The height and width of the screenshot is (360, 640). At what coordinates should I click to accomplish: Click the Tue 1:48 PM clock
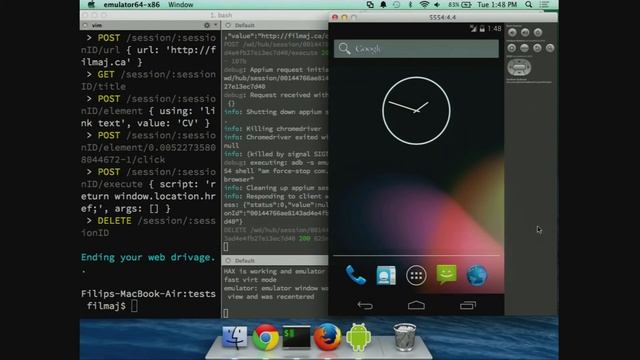click(x=497, y=4)
